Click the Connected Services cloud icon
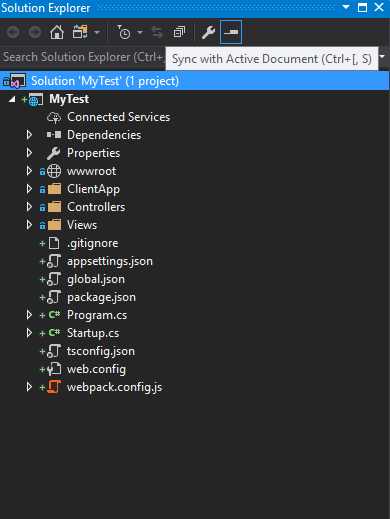The image size is (390, 519). pos(54,117)
